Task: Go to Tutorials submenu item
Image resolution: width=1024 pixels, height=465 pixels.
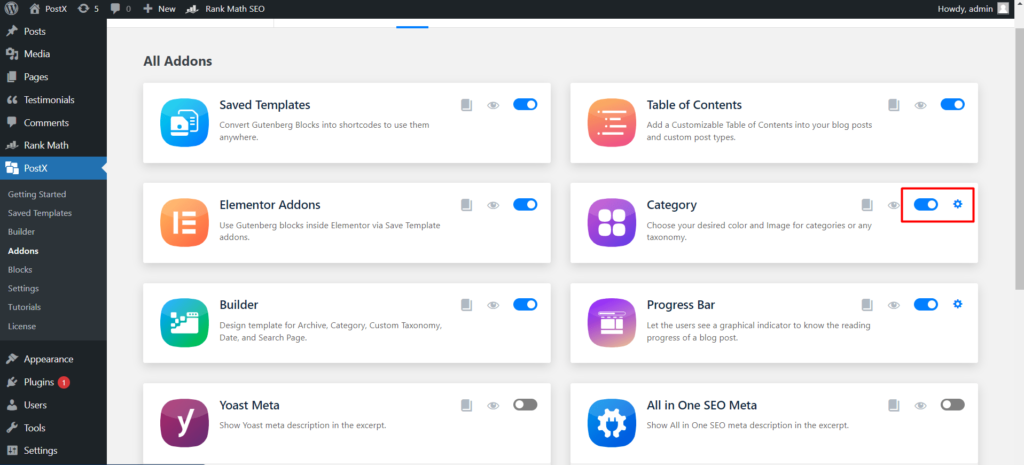Action: 24,307
